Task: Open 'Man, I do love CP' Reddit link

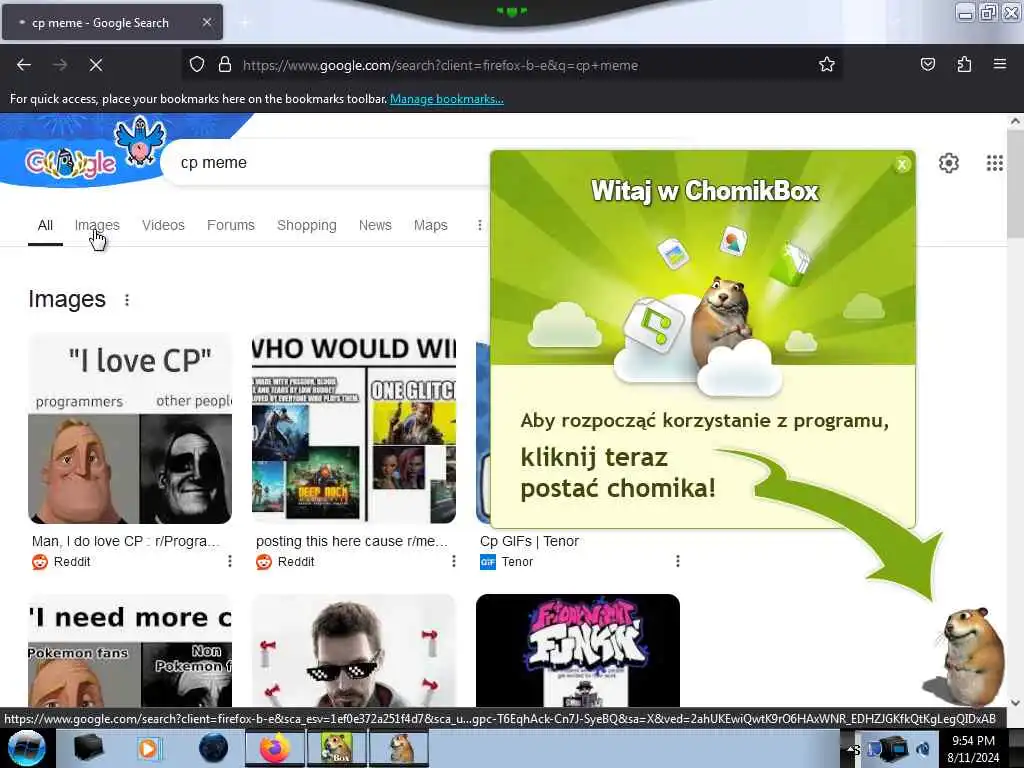Action: (125, 541)
